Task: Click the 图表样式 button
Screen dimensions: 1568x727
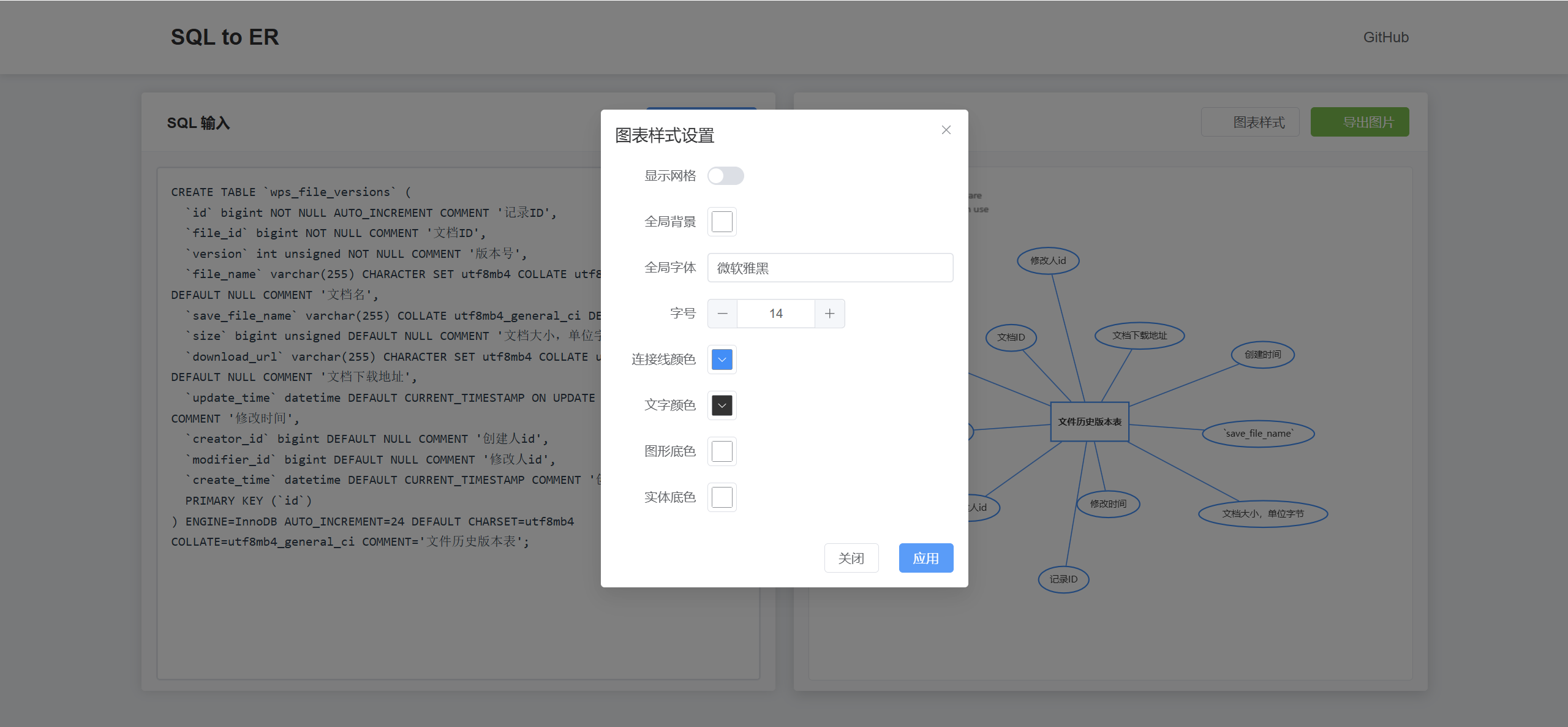Action: coord(1249,122)
